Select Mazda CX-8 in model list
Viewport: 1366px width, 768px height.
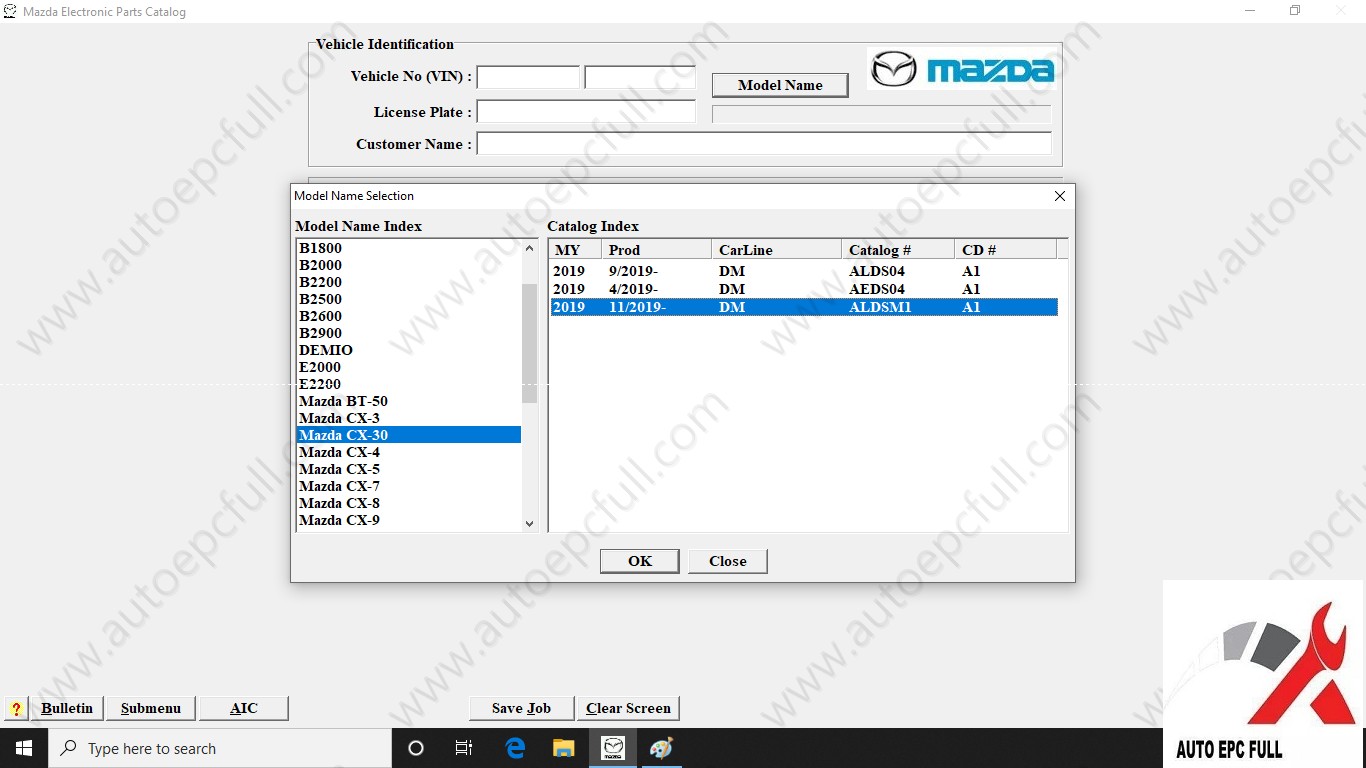coord(409,503)
